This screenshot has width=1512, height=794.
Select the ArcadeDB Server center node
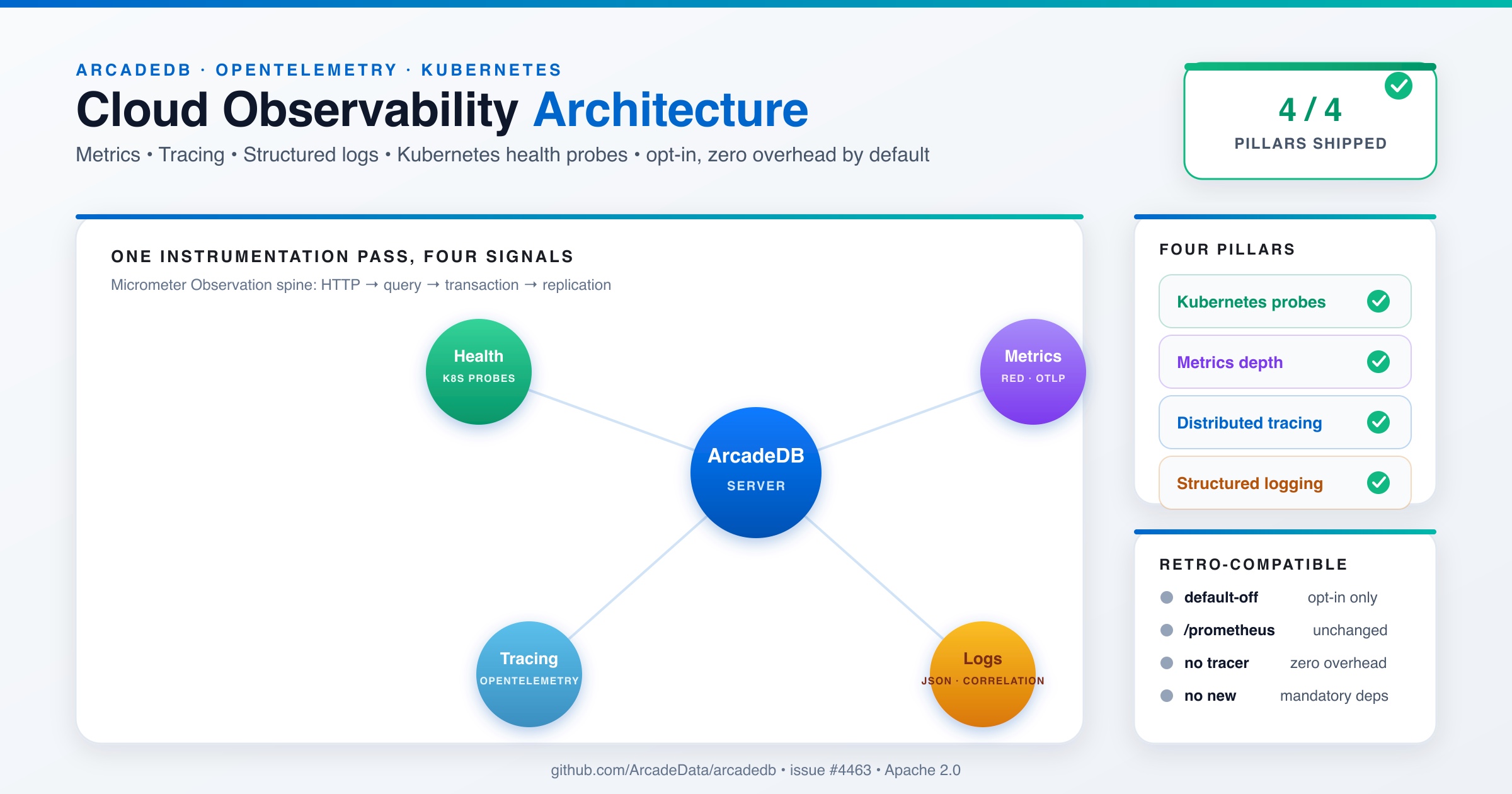click(756, 473)
